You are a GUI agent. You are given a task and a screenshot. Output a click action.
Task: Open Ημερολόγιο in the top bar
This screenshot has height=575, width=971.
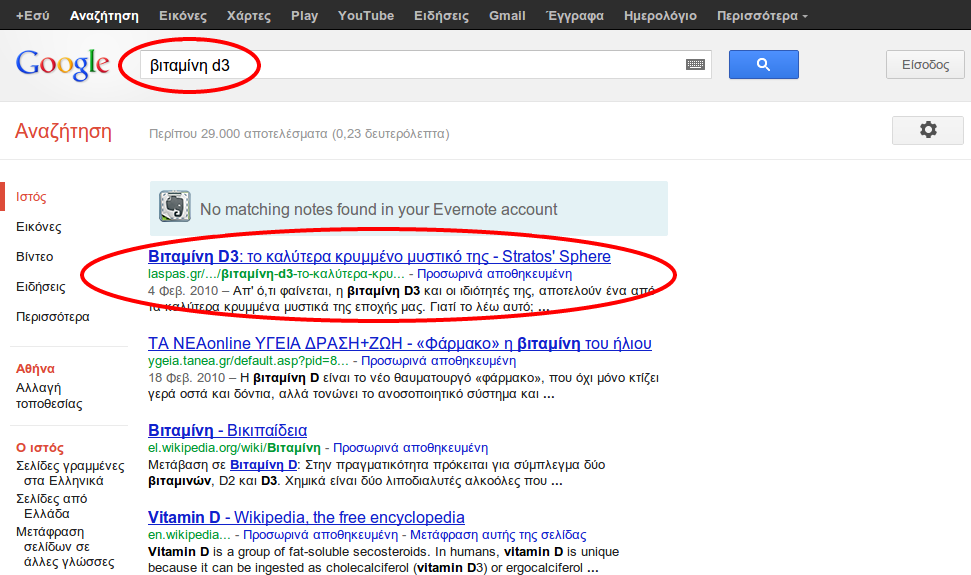(660, 15)
